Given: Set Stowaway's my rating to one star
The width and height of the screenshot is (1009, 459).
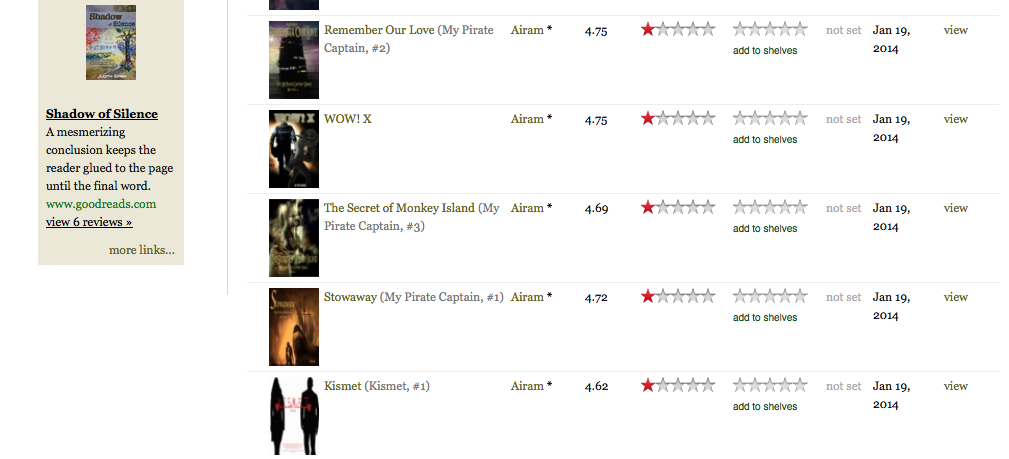Looking at the screenshot, I should (x=740, y=296).
